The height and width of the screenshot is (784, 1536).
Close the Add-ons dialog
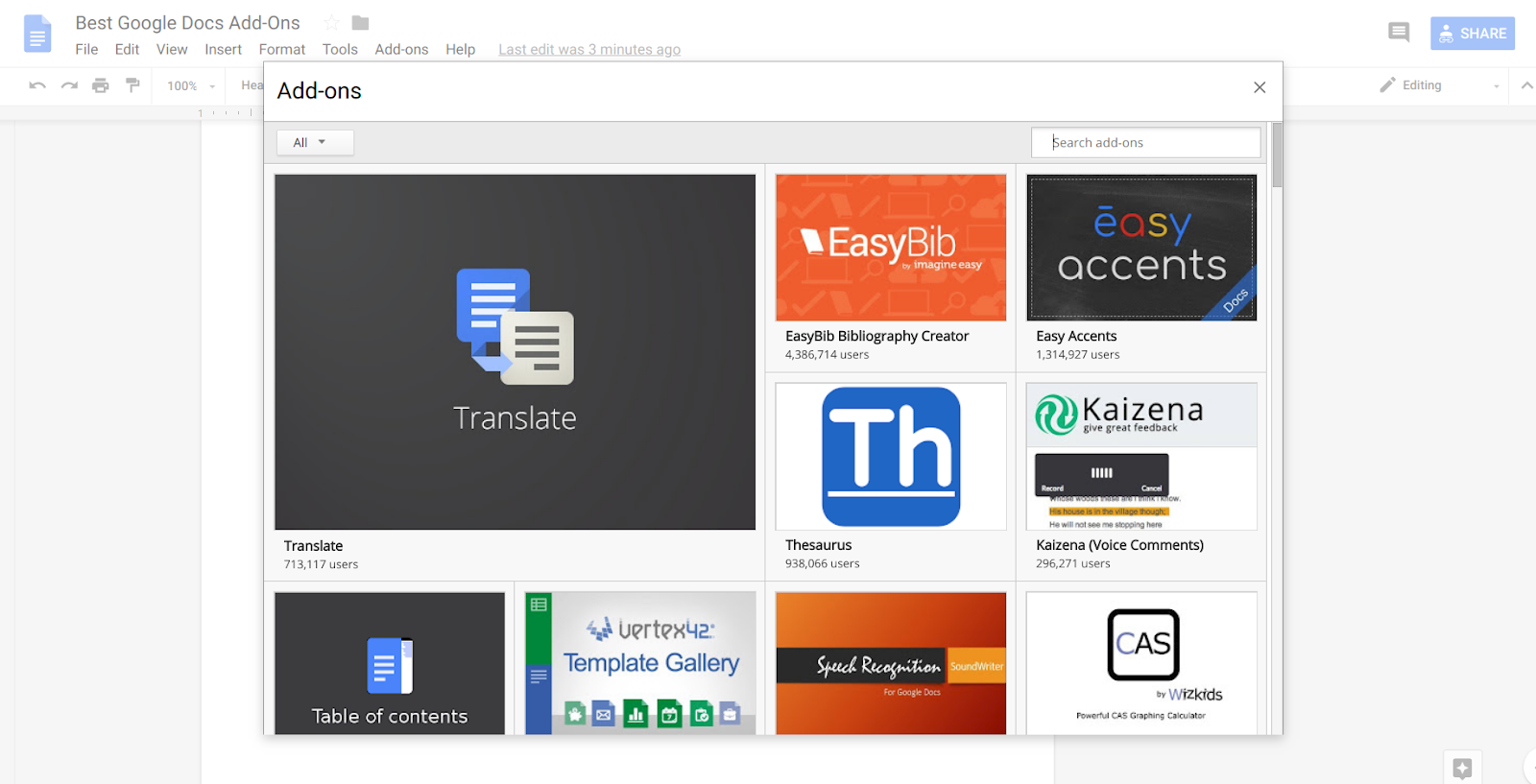[1260, 87]
